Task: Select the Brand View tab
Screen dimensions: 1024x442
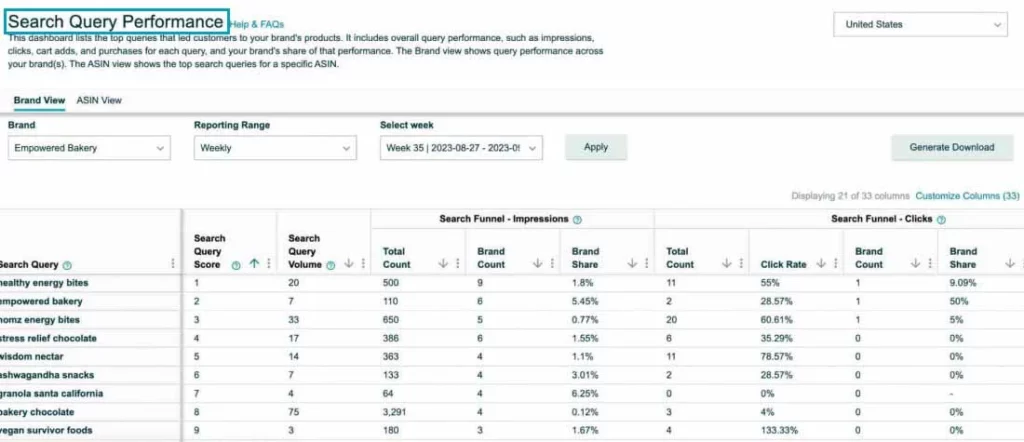Action: click(40, 101)
